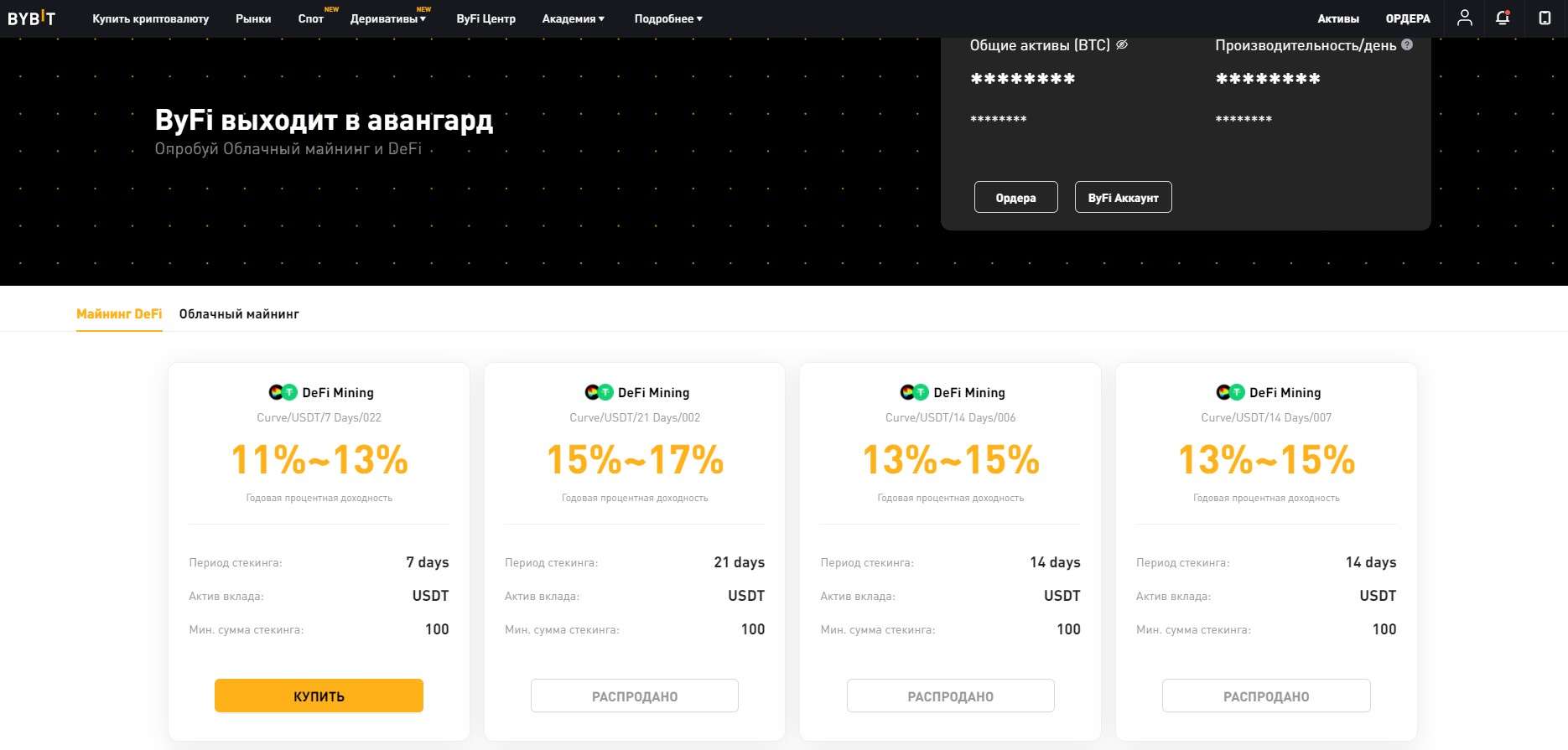Open the user profile icon

coord(1464,18)
